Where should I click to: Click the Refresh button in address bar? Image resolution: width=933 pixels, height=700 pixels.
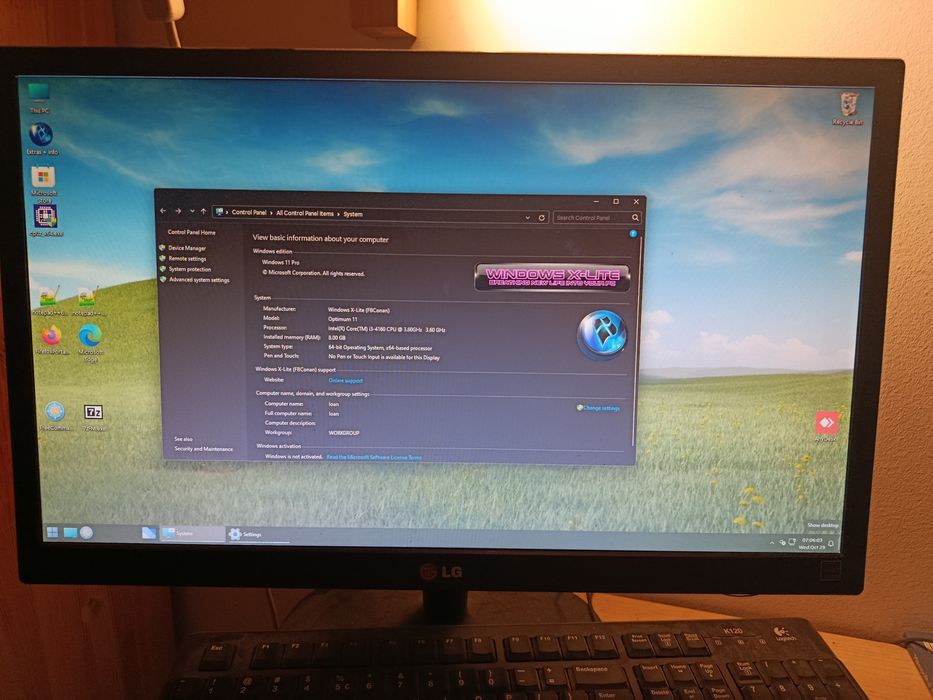pyautogui.click(x=541, y=218)
